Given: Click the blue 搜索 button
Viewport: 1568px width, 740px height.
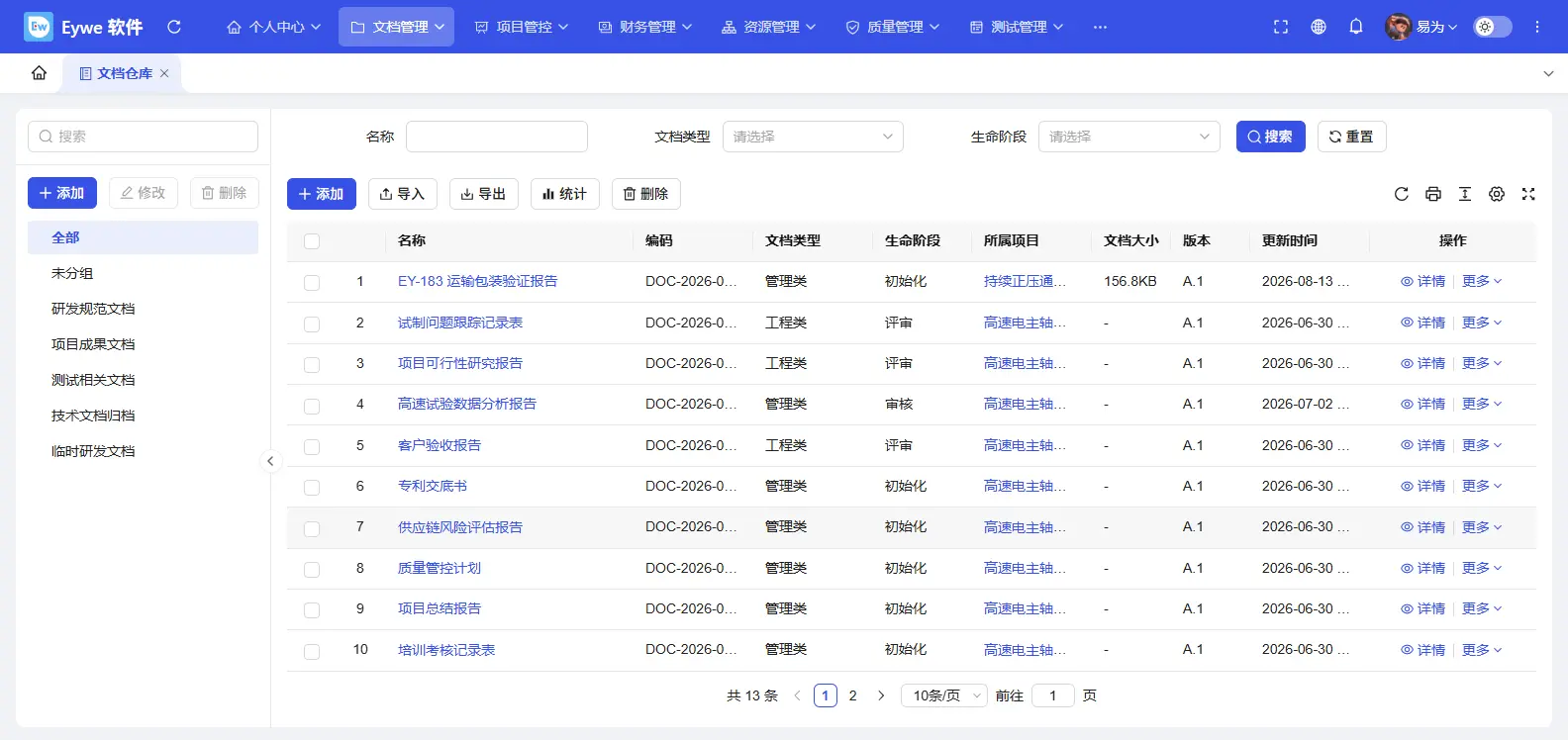Looking at the screenshot, I should 1270,137.
